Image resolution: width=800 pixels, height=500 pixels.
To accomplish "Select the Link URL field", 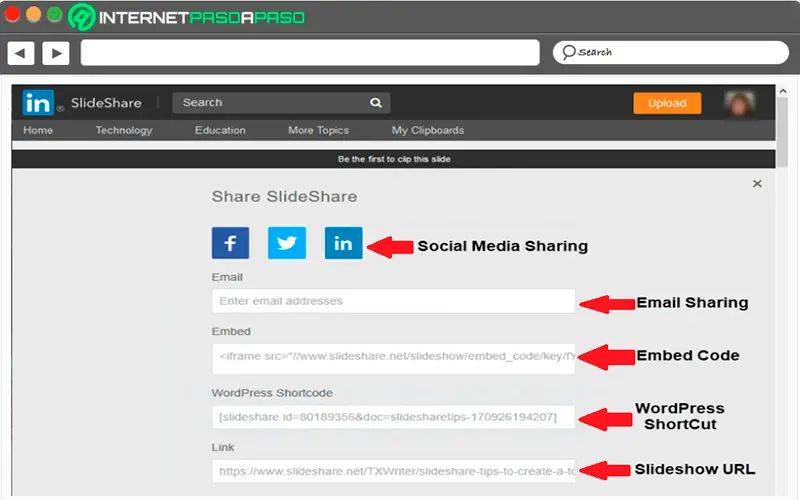I will 393,471.
